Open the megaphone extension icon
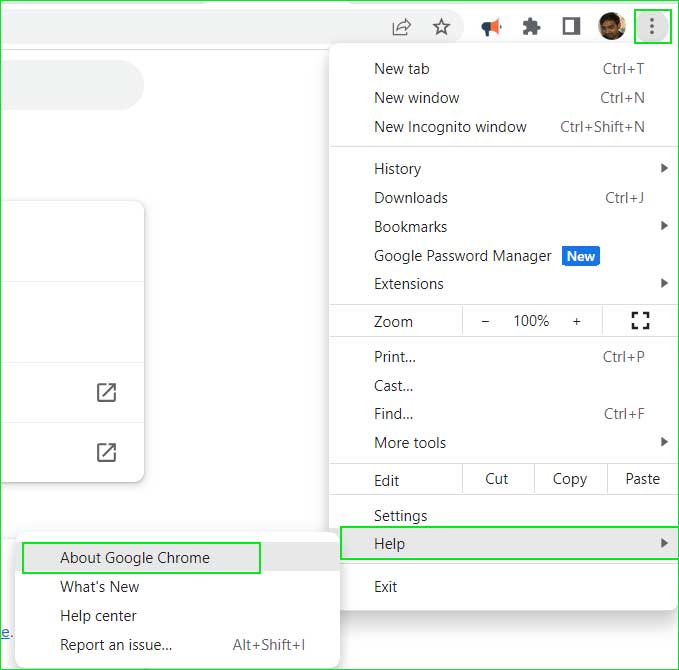This screenshot has height=670, width=679. pos(491,27)
